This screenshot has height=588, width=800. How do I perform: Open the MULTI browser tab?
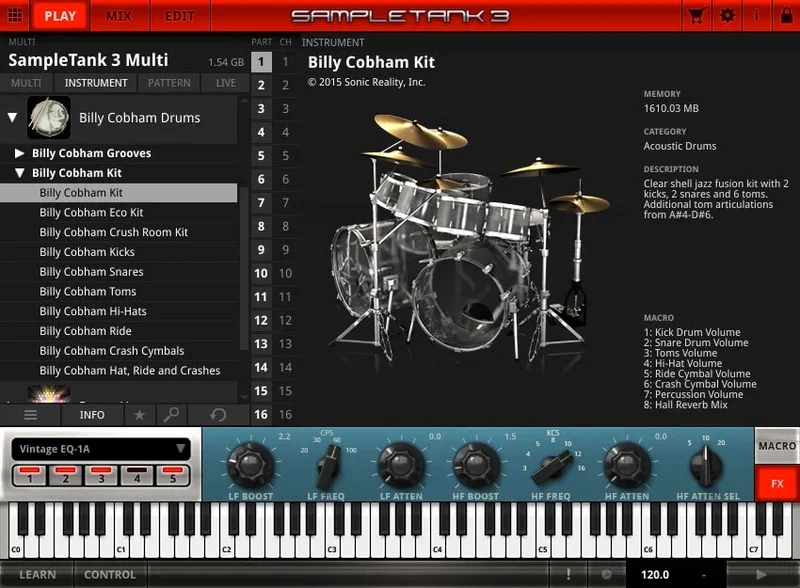click(26, 83)
